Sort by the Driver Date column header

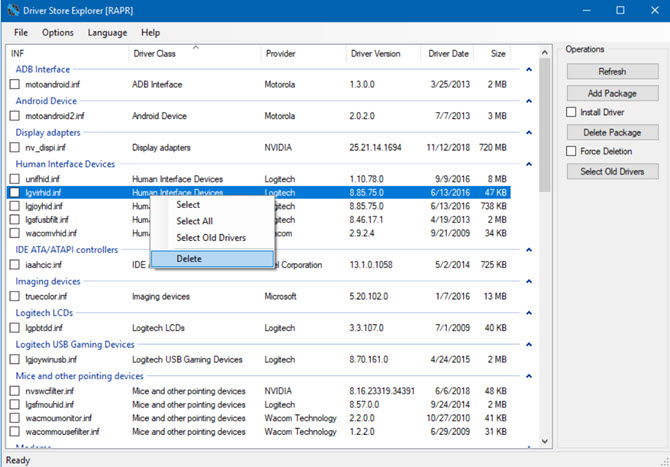tap(447, 53)
